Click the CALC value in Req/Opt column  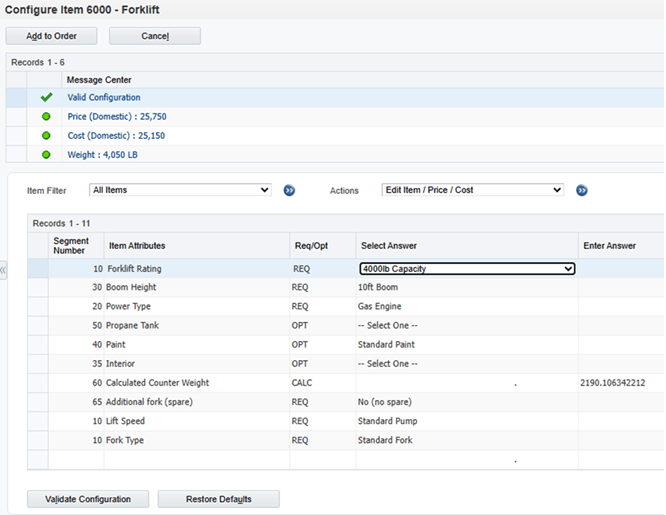click(302, 383)
